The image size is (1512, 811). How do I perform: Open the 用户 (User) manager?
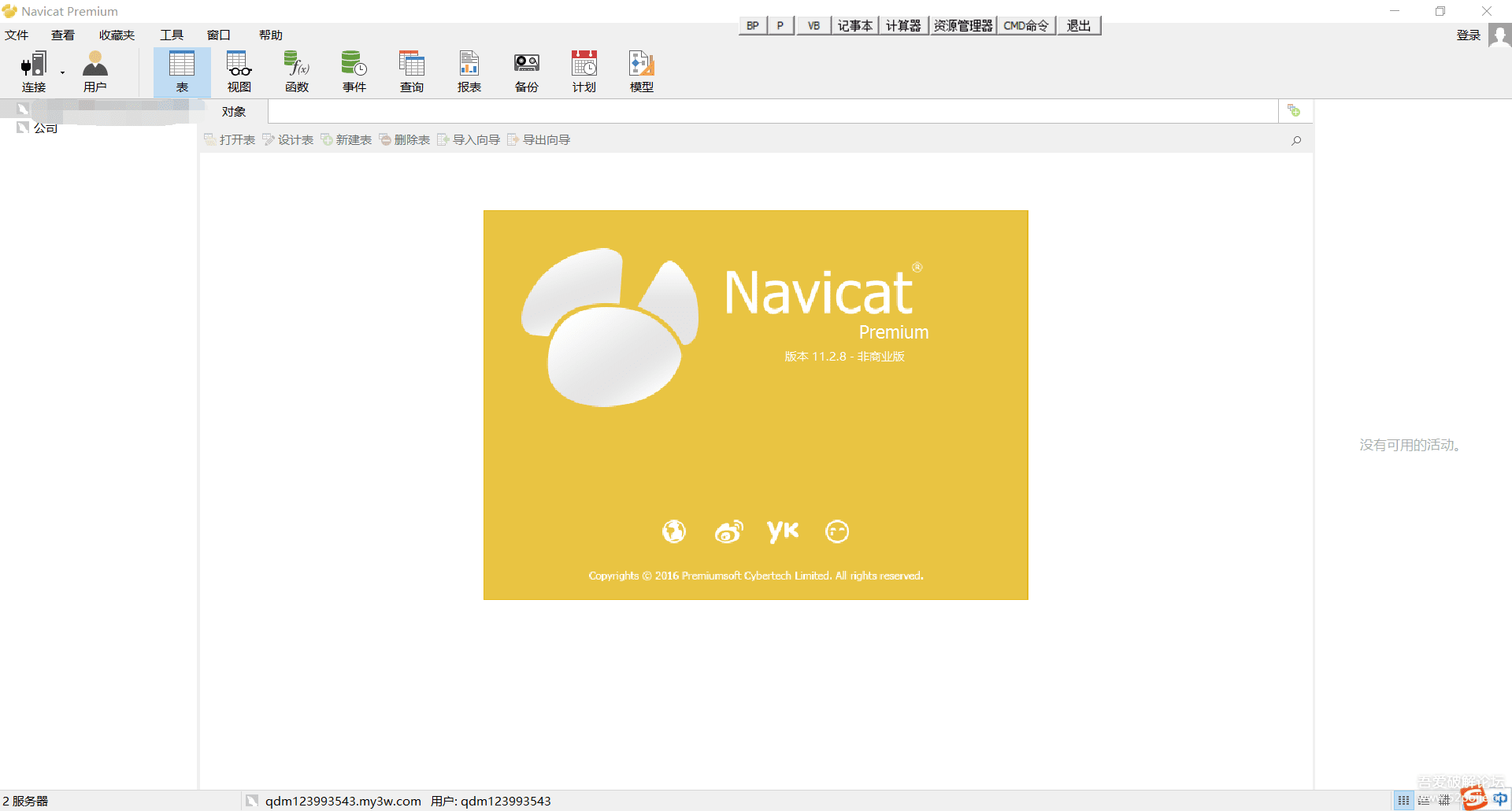94,72
